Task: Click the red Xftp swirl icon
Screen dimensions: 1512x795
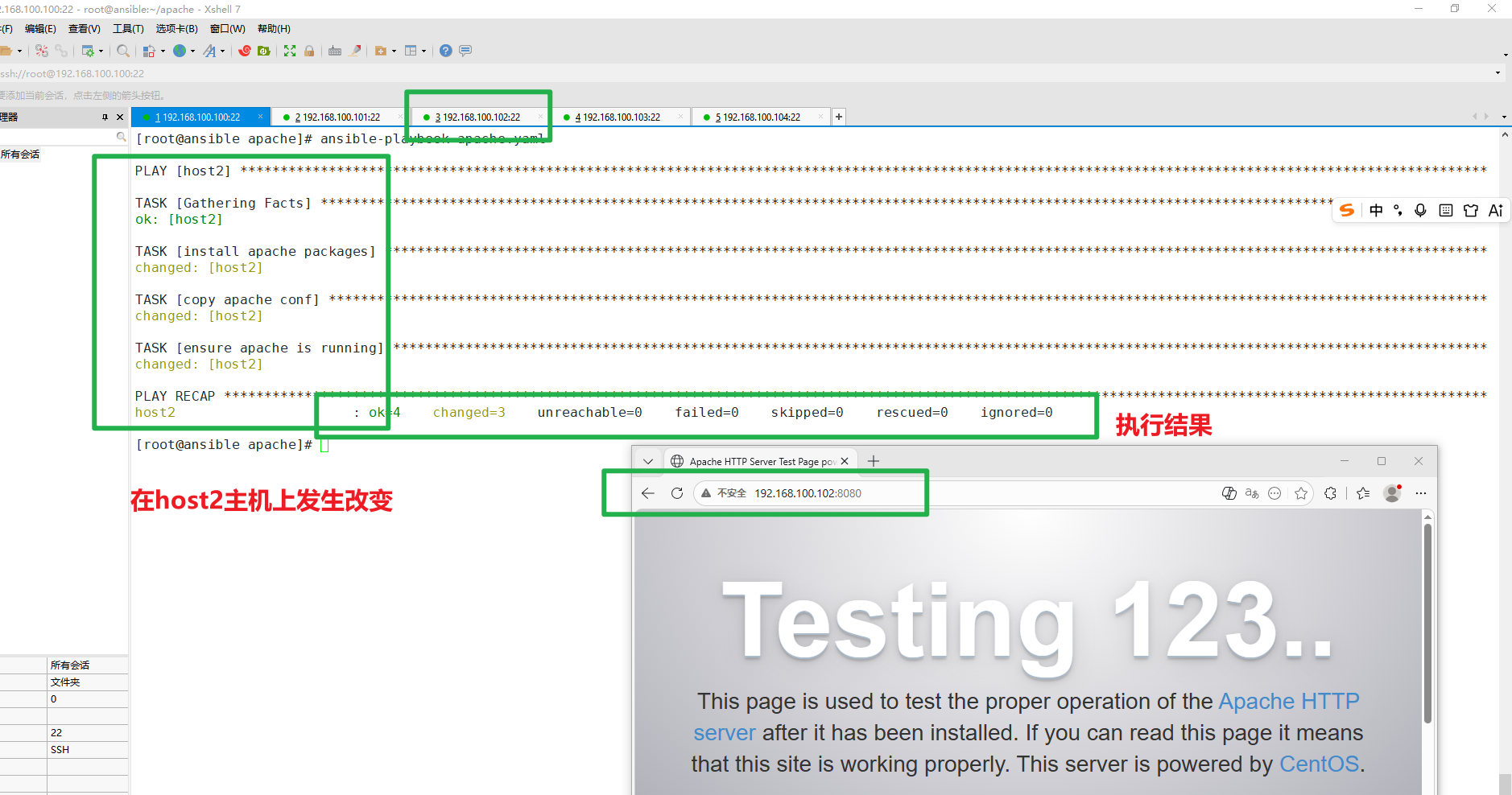Action: tap(245, 51)
